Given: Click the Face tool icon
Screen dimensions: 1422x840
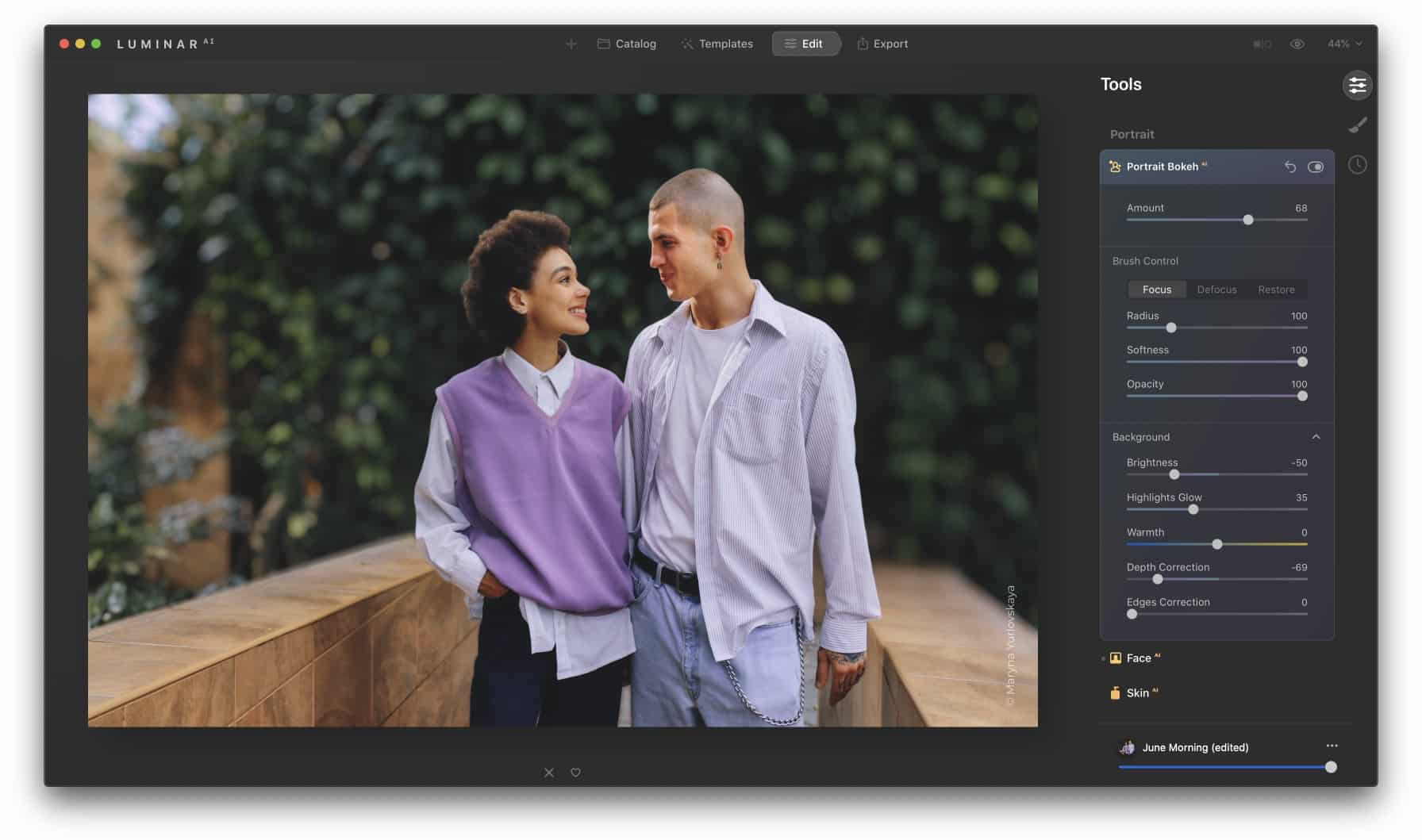Looking at the screenshot, I should (x=1116, y=658).
